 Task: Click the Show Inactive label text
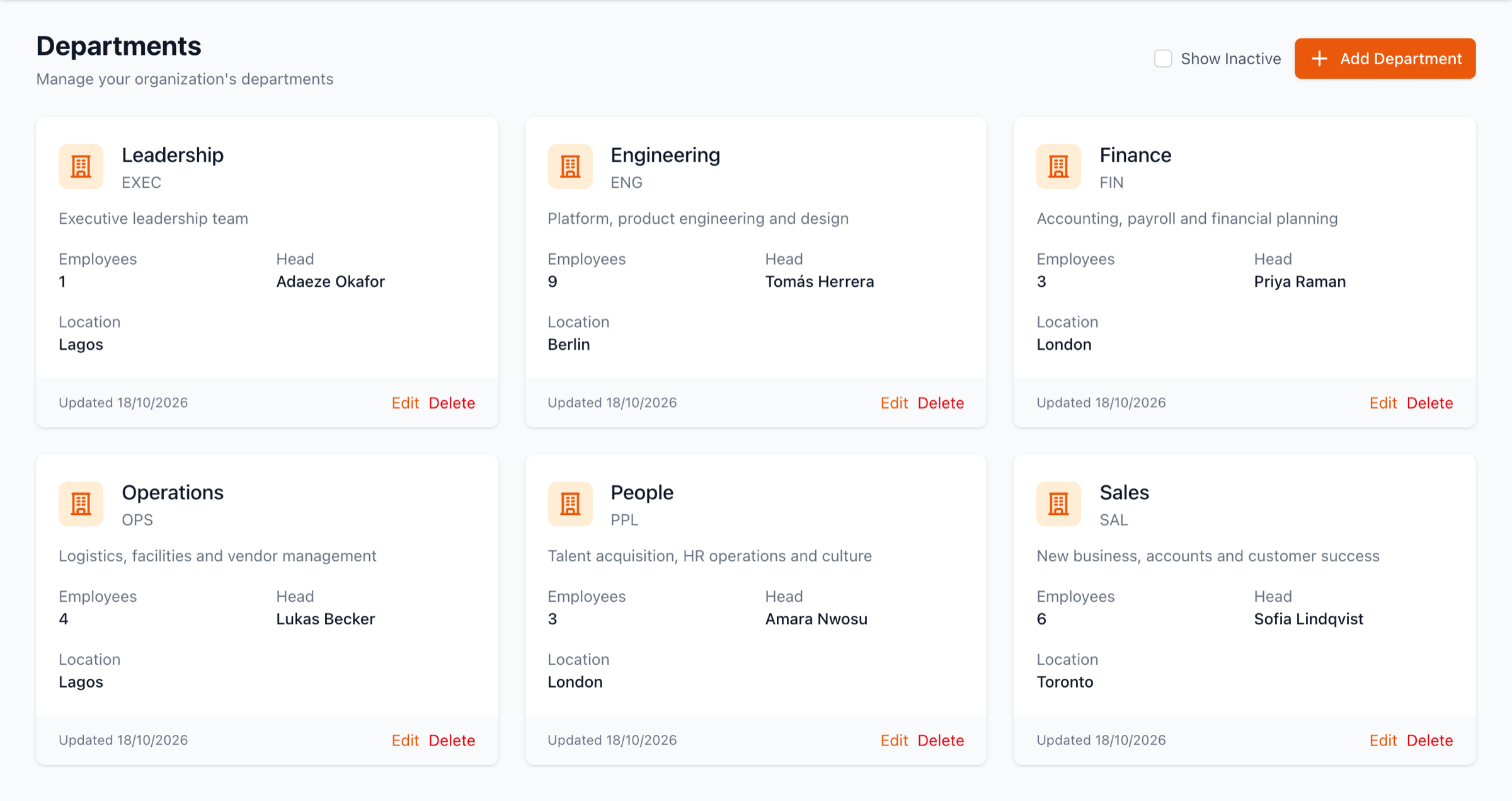(1231, 59)
